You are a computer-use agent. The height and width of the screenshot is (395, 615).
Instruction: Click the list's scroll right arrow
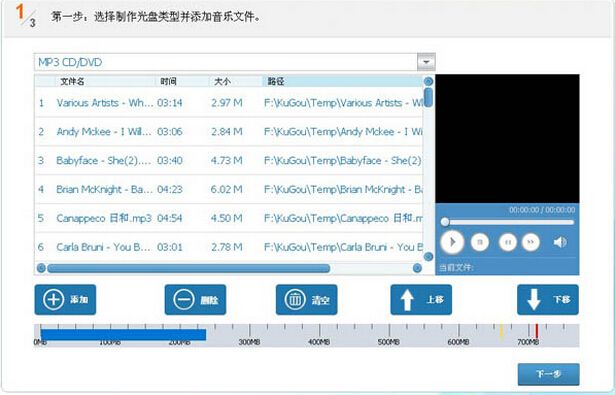pyautogui.click(x=417, y=268)
